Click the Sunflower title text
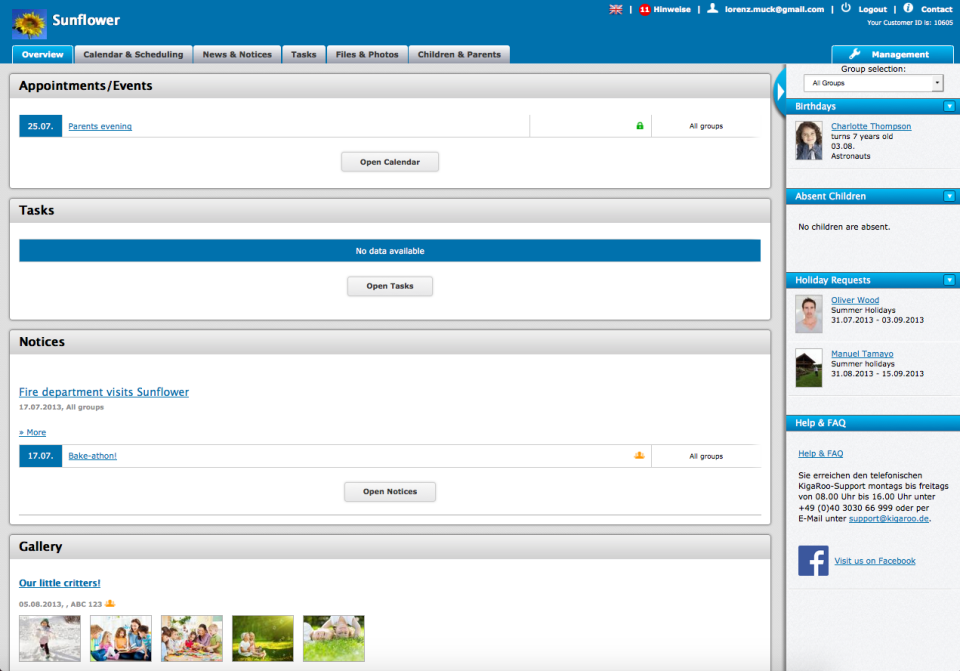 pyautogui.click(x=86, y=20)
